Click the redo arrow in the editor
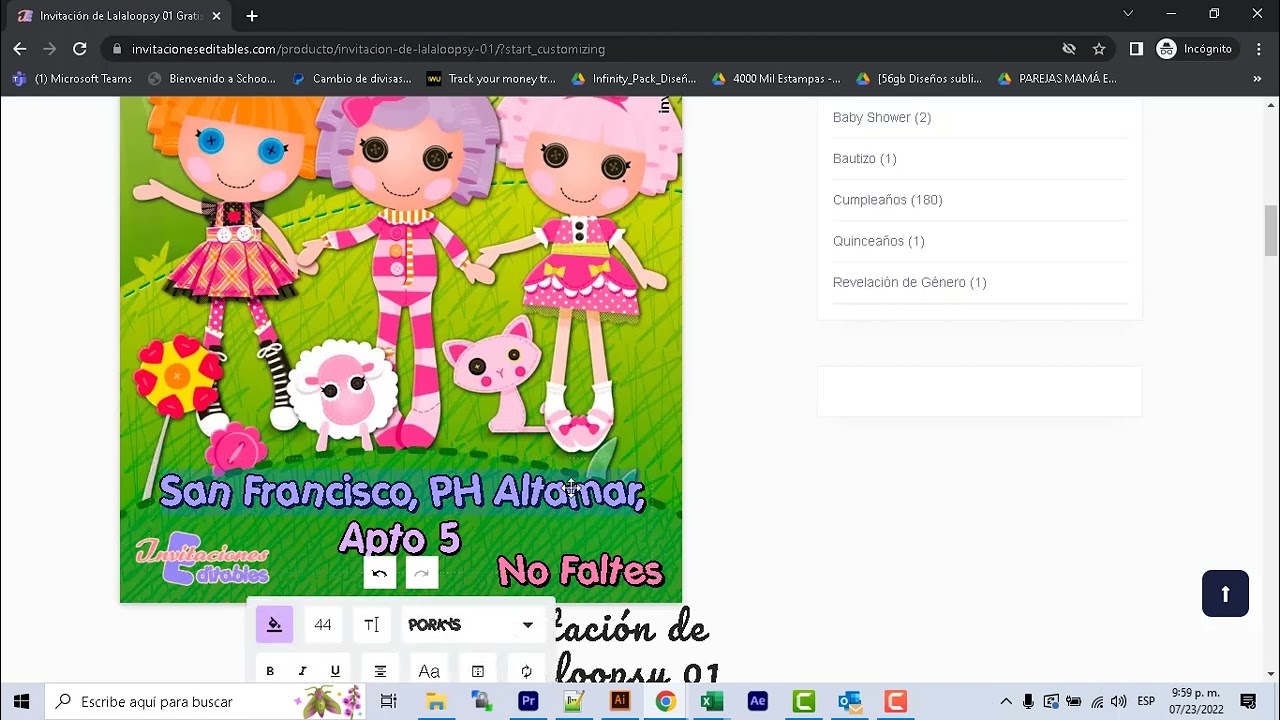1280x720 pixels. point(421,572)
